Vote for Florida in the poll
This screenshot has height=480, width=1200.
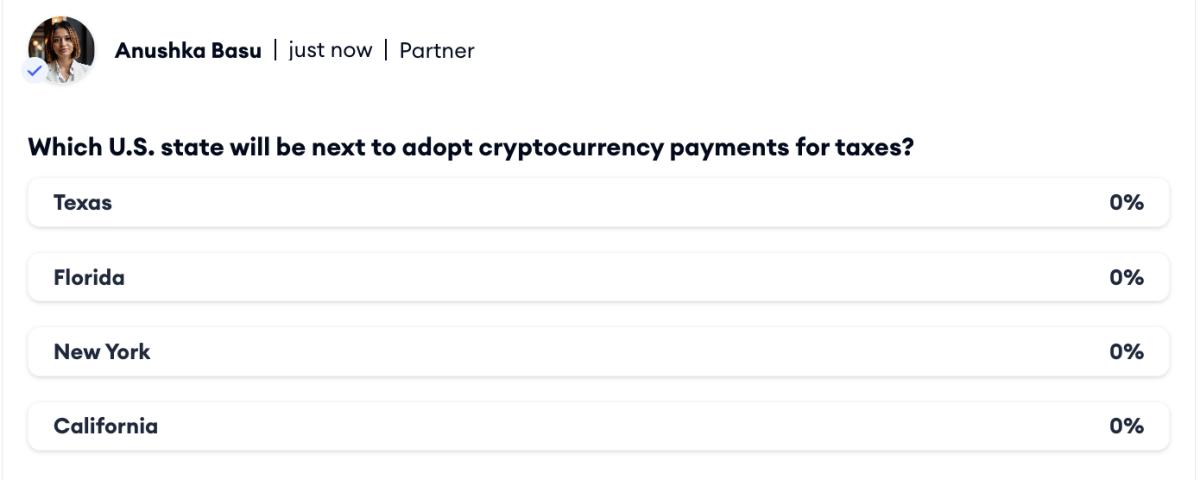(598, 277)
